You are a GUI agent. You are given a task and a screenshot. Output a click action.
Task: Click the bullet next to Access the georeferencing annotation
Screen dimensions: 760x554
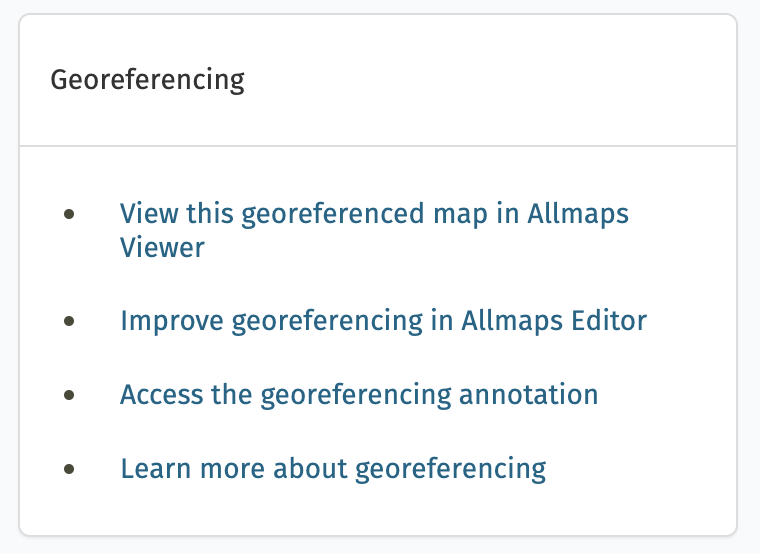(x=69, y=394)
